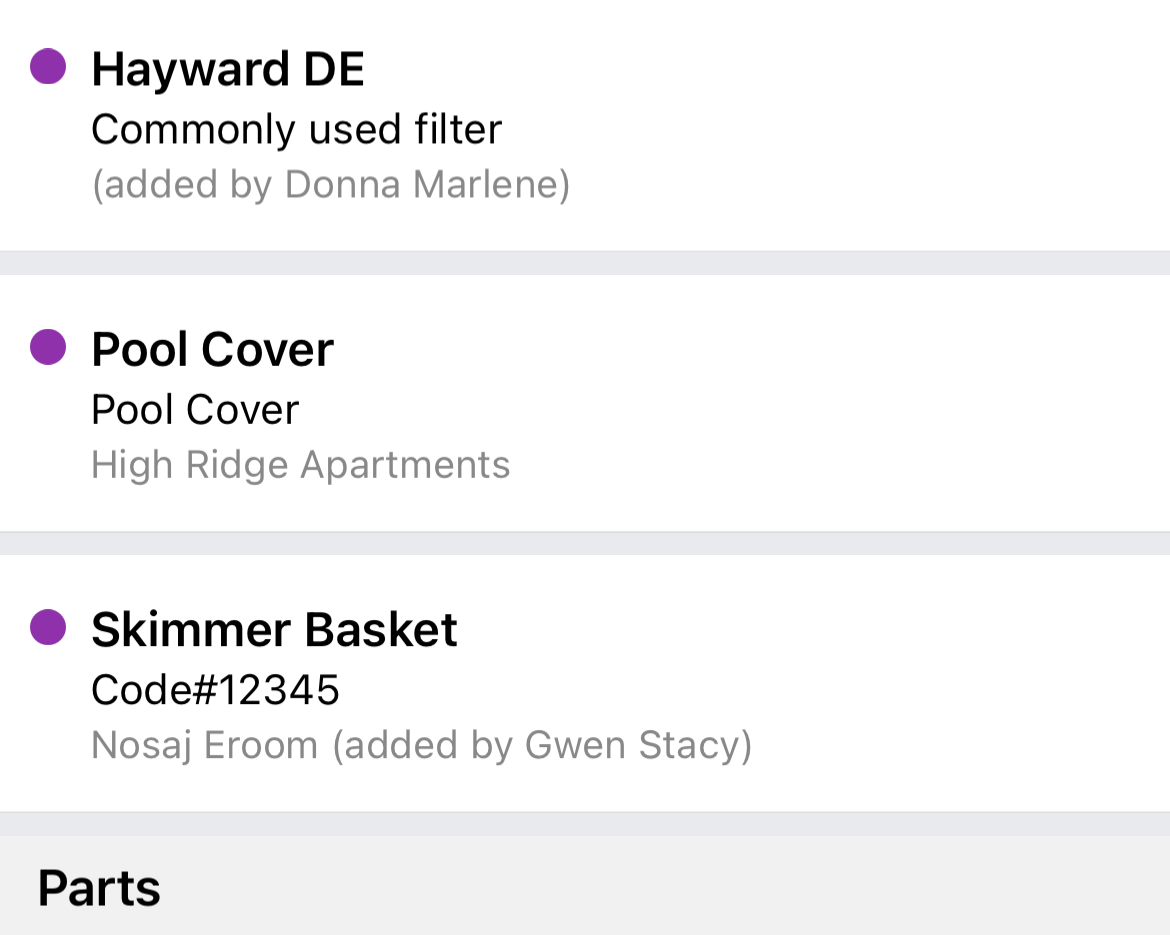This screenshot has width=1170, height=935.
Task: Click the divider just above the Parts header
Action: pyautogui.click(x=585, y=823)
